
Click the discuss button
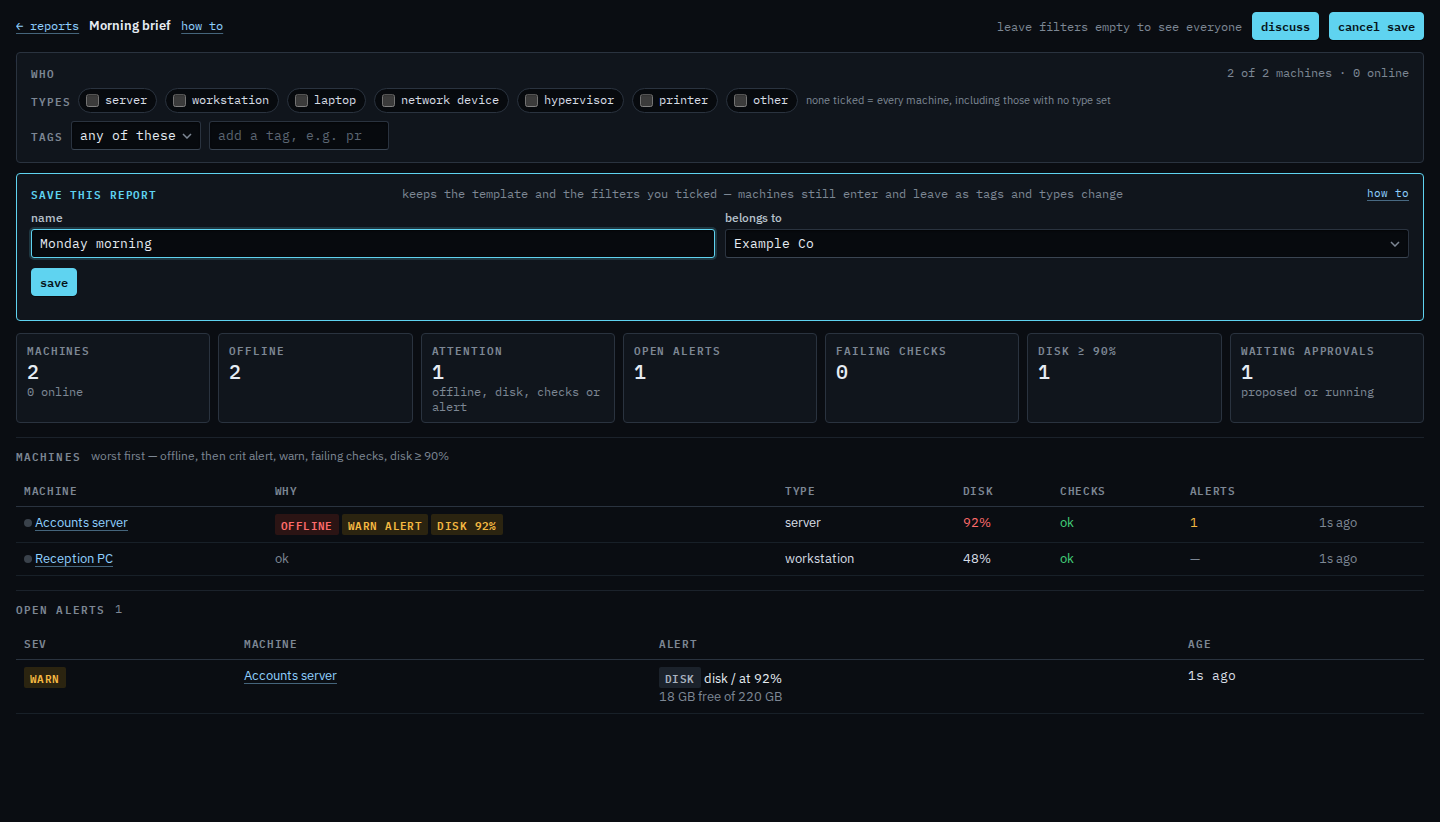(1285, 26)
